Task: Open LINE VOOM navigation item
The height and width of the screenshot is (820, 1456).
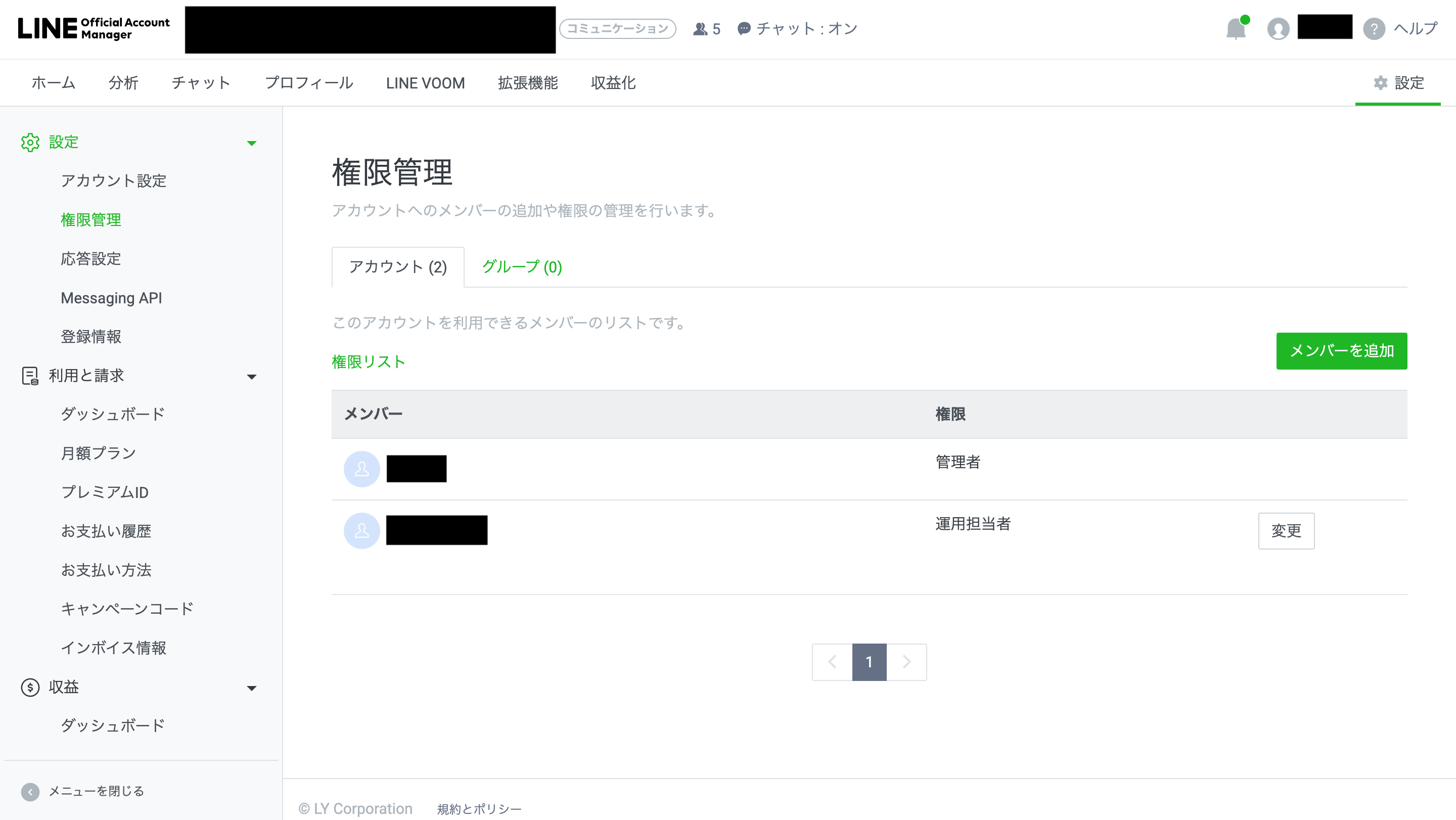Action: 425,83
